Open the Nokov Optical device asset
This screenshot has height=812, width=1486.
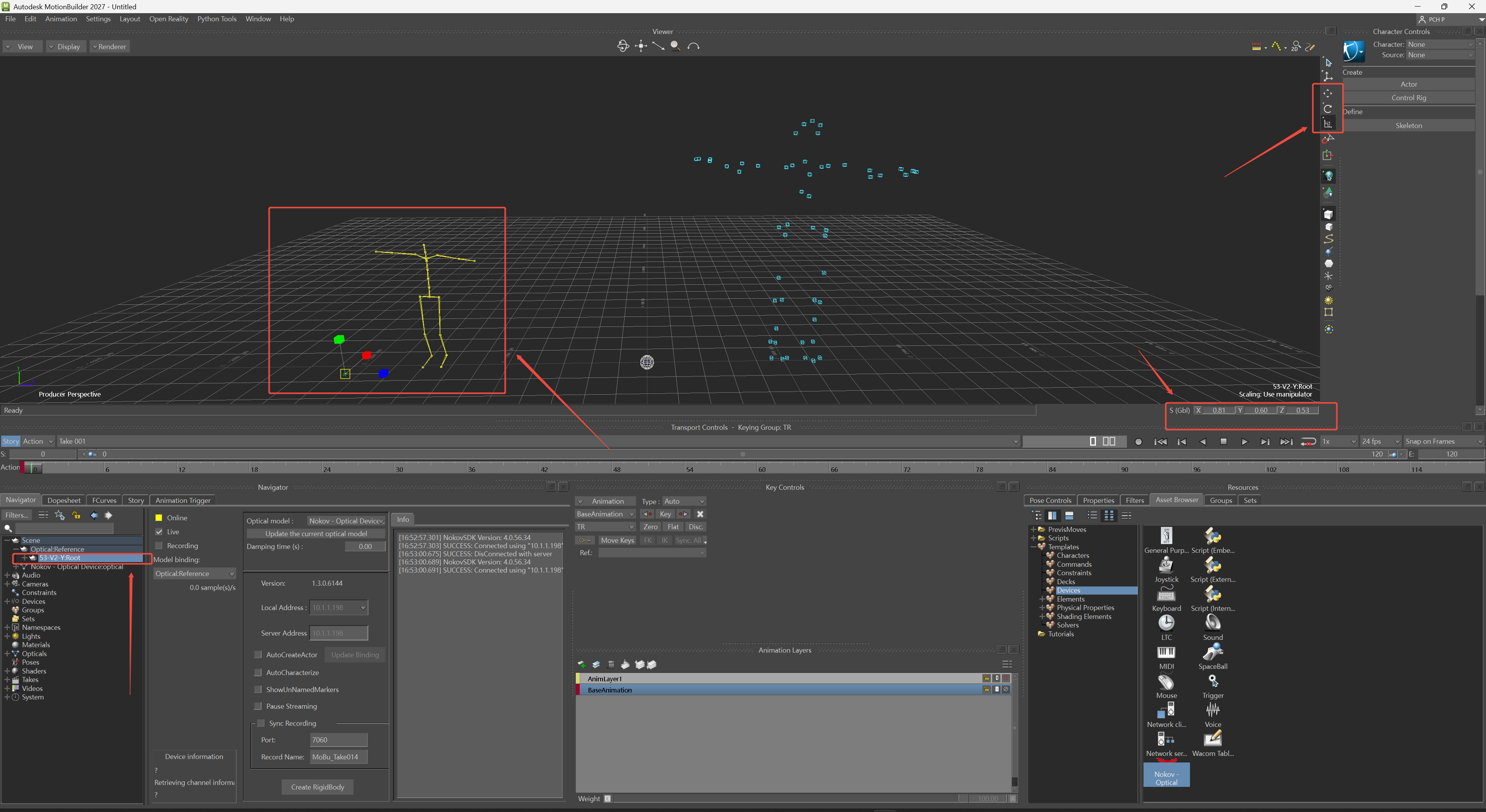(x=1166, y=775)
